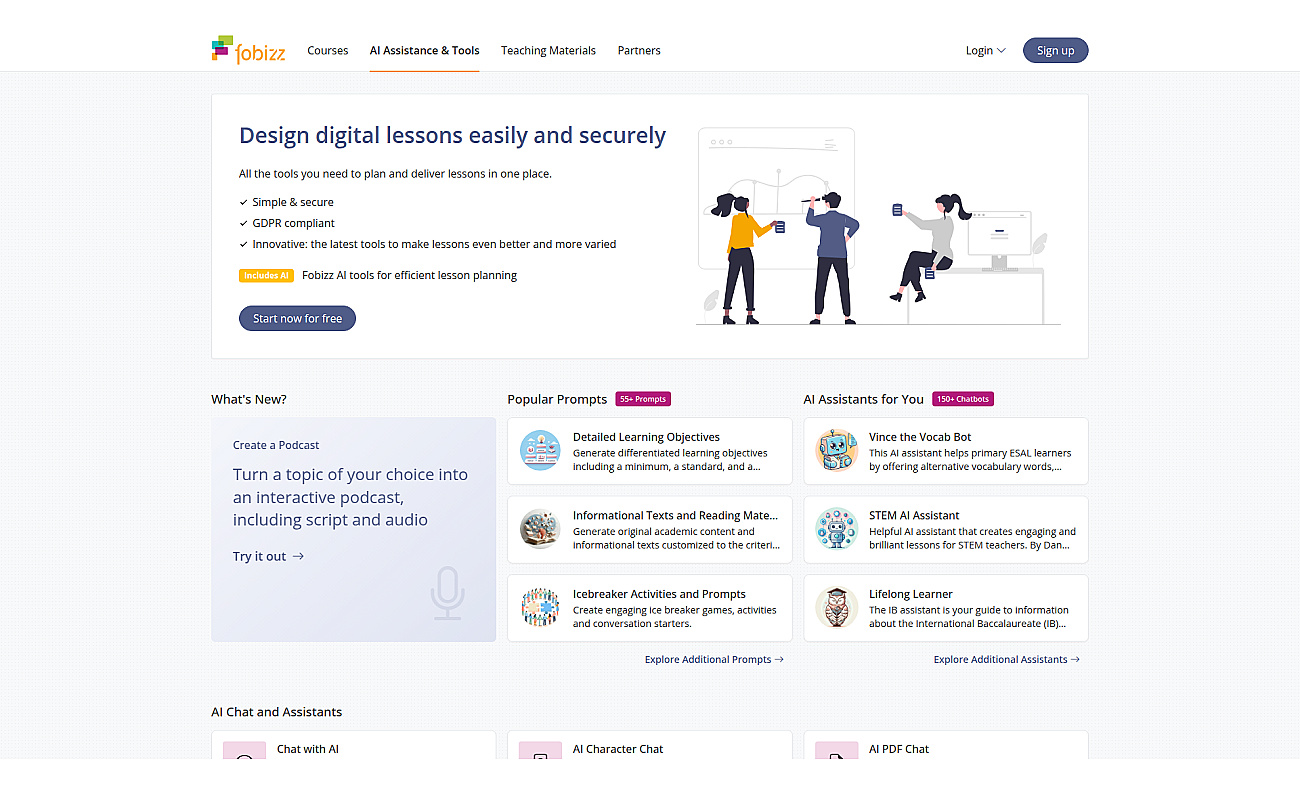Screen dimensions: 1300x788
Task: Click the podcast microphone icon
Action: (448, 592)
